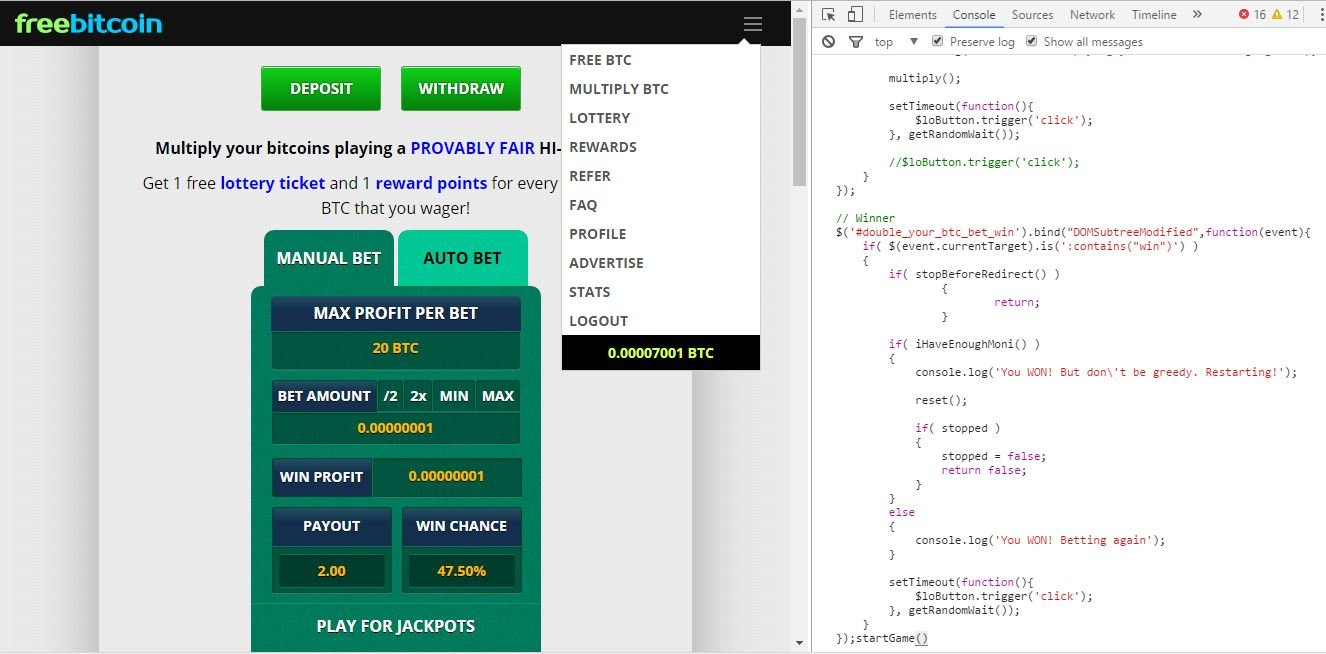Click the green DEPOSIT button
The image size is (1326, 654).
tap(321, 88)
